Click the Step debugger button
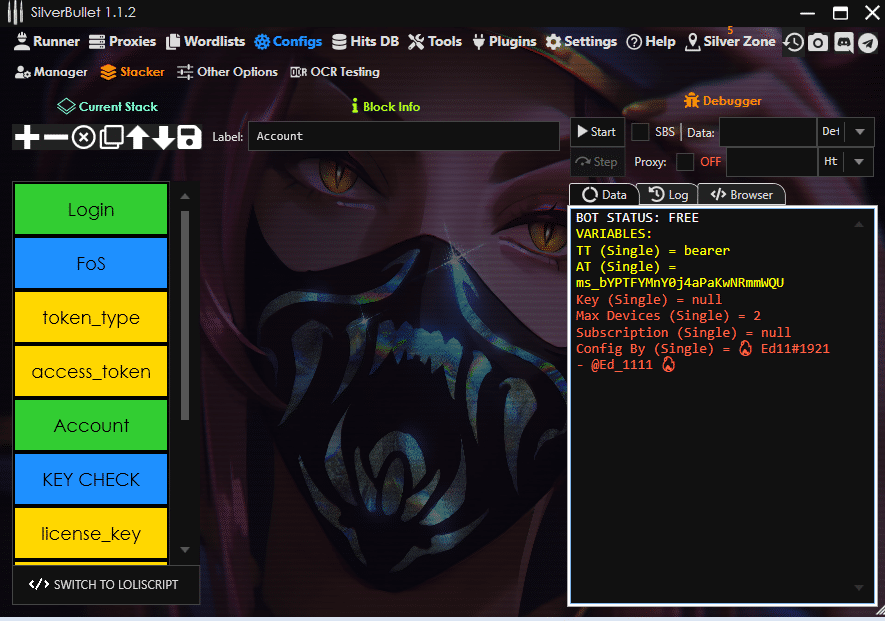885x621 pixels. (597, 162)
